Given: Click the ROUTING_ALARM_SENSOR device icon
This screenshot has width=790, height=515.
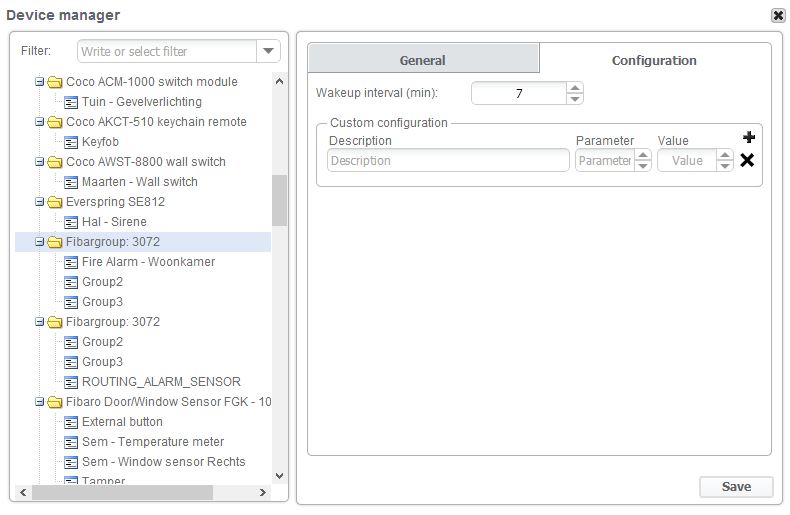Looking at the screenshot, I should point(71,382).
